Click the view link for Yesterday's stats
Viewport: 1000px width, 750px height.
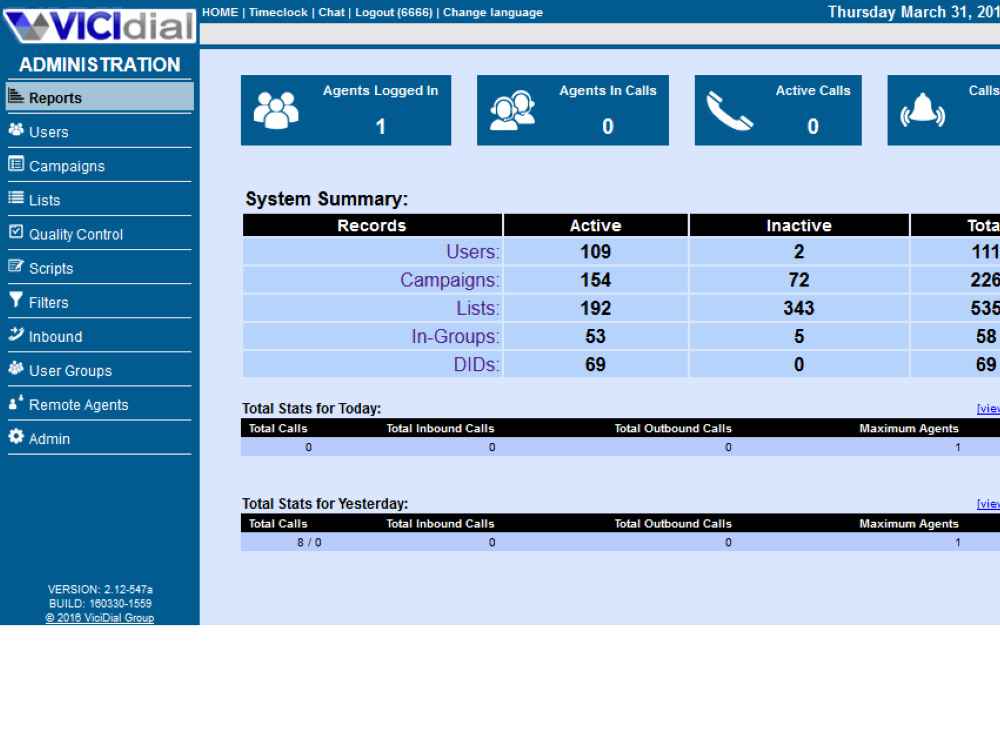[x=988, y=503]
